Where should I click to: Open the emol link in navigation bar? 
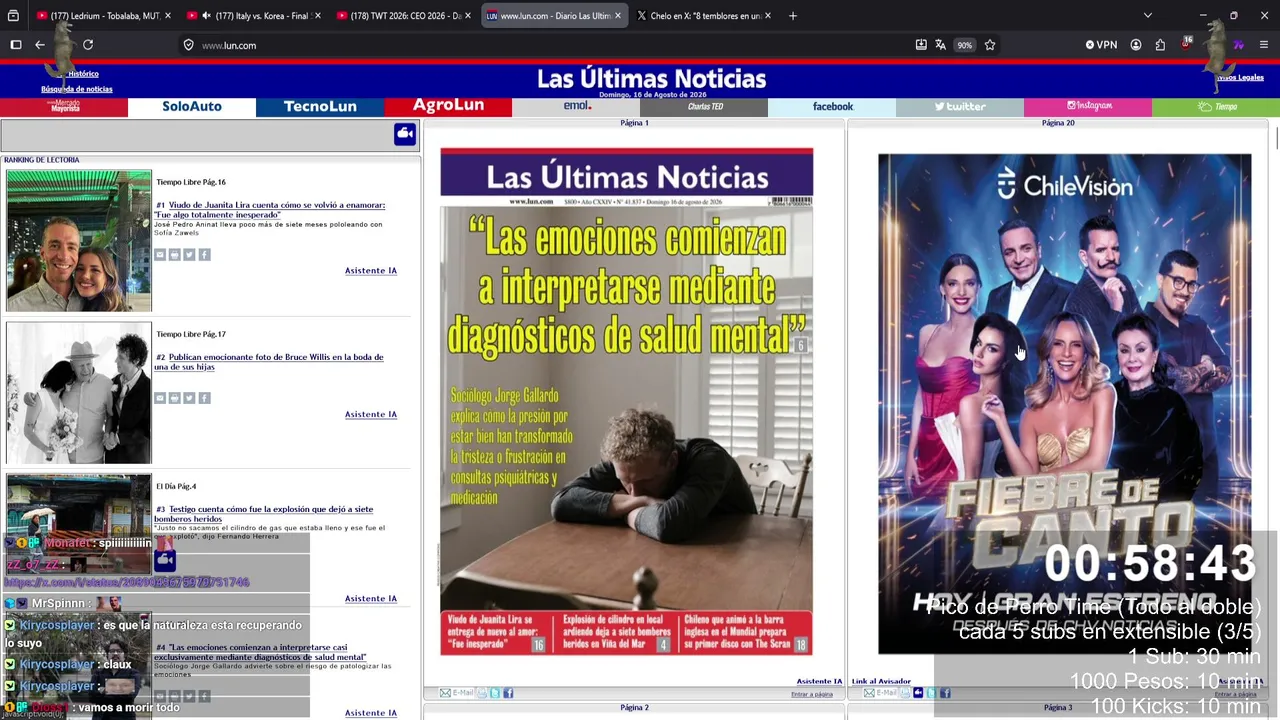point(577,106)
